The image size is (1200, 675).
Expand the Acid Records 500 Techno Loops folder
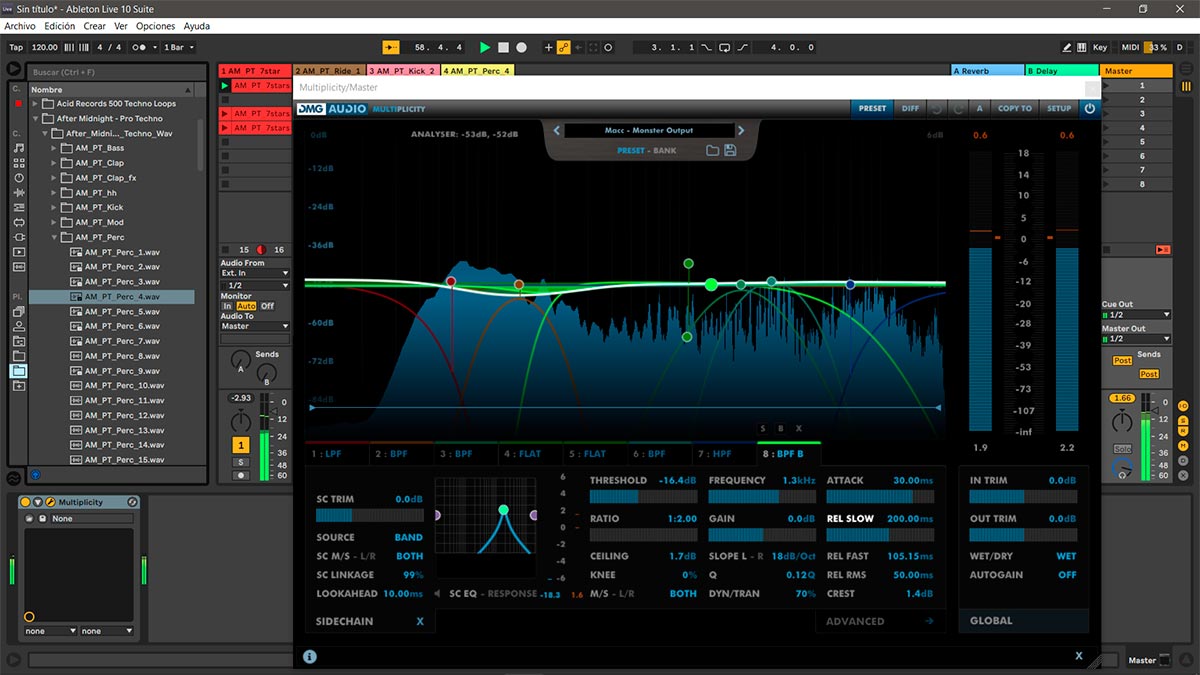(34, 103)
